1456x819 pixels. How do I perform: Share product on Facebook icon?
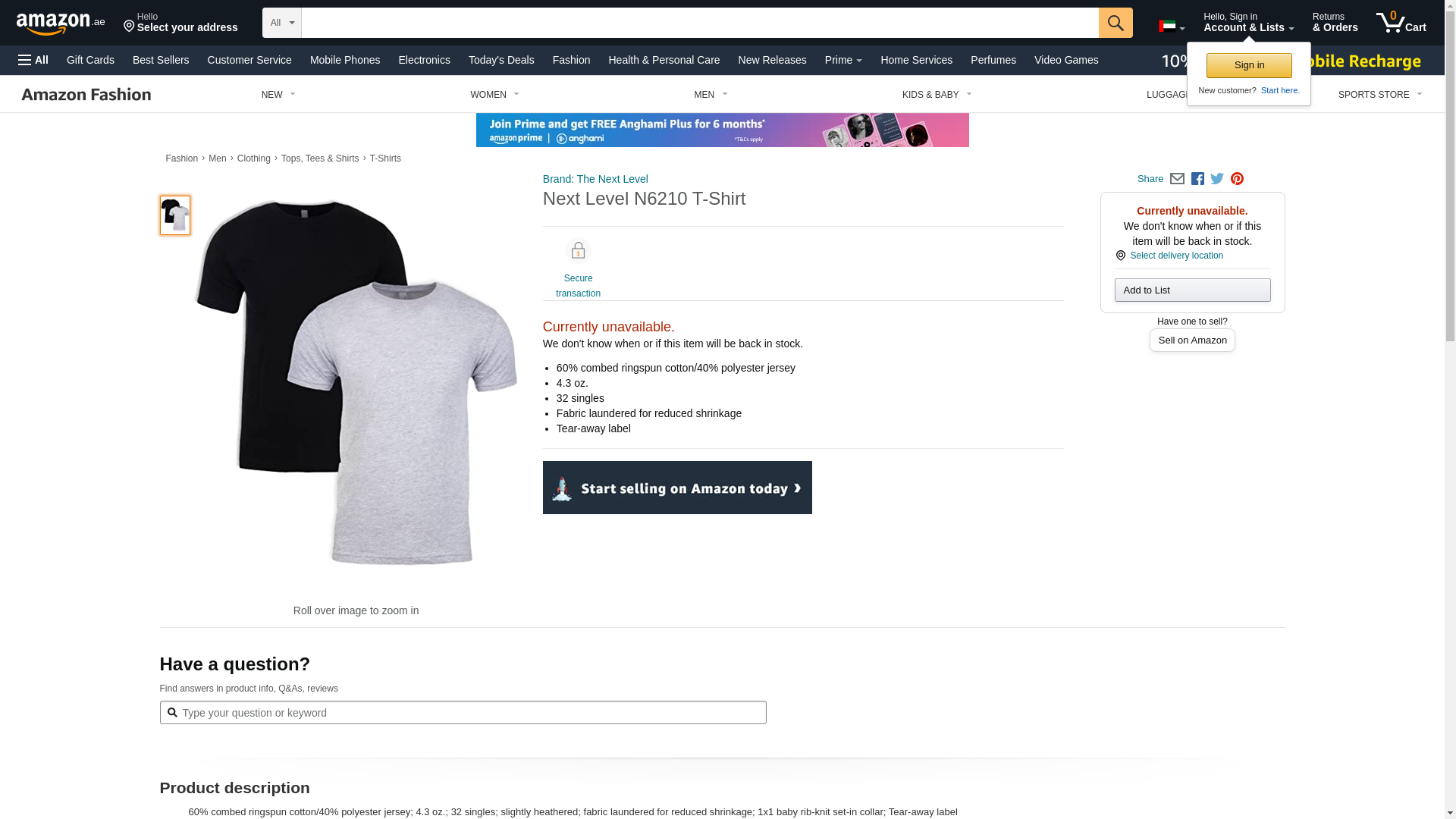click(x=1197, y=179)
